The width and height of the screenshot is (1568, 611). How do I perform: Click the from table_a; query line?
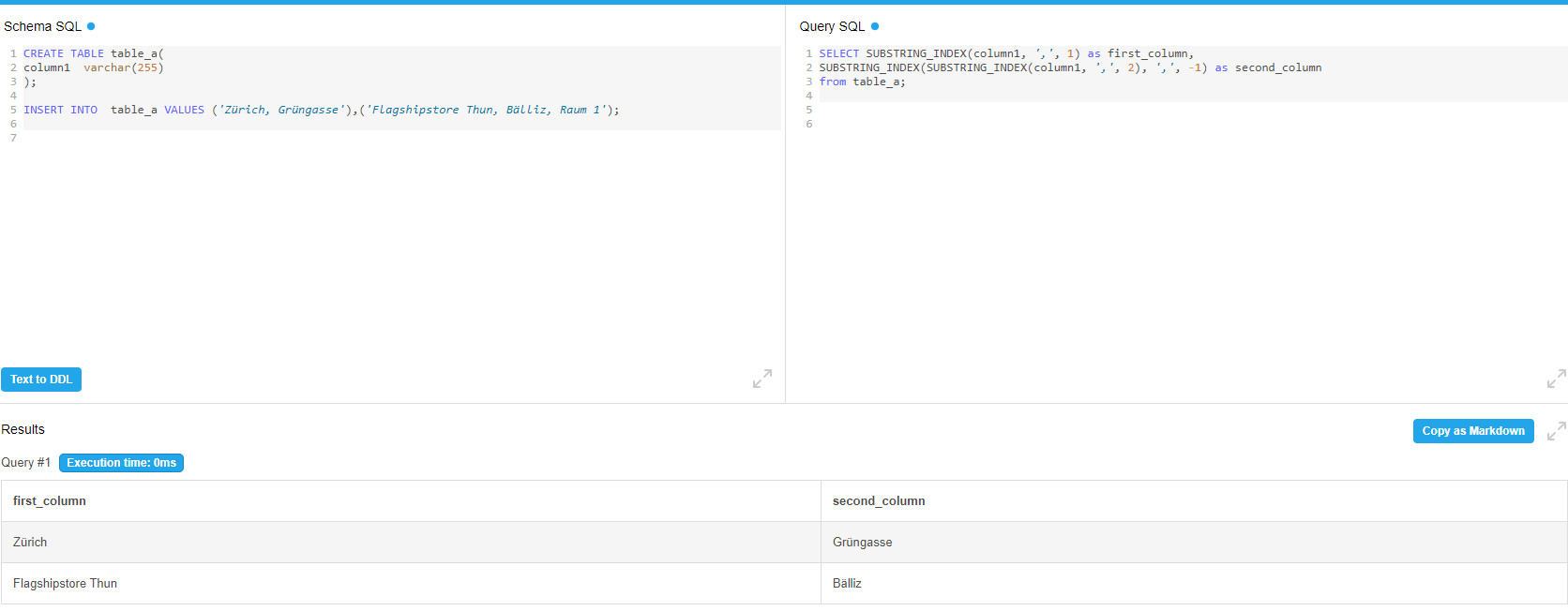[x=862, y=82]
